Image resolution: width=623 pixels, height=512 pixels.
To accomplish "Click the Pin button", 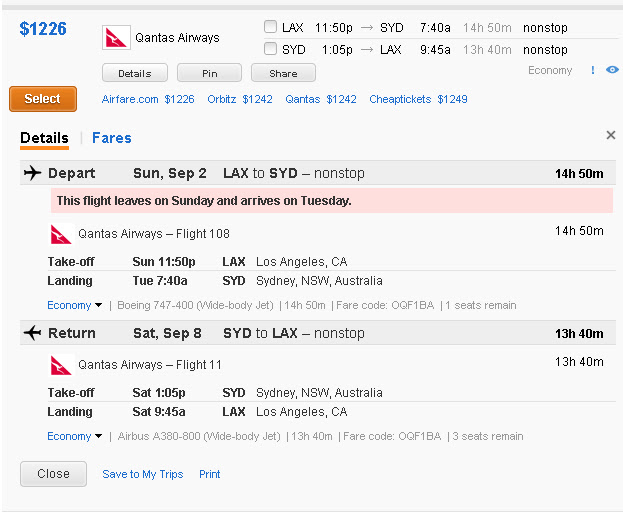I will tap(209, 73).
